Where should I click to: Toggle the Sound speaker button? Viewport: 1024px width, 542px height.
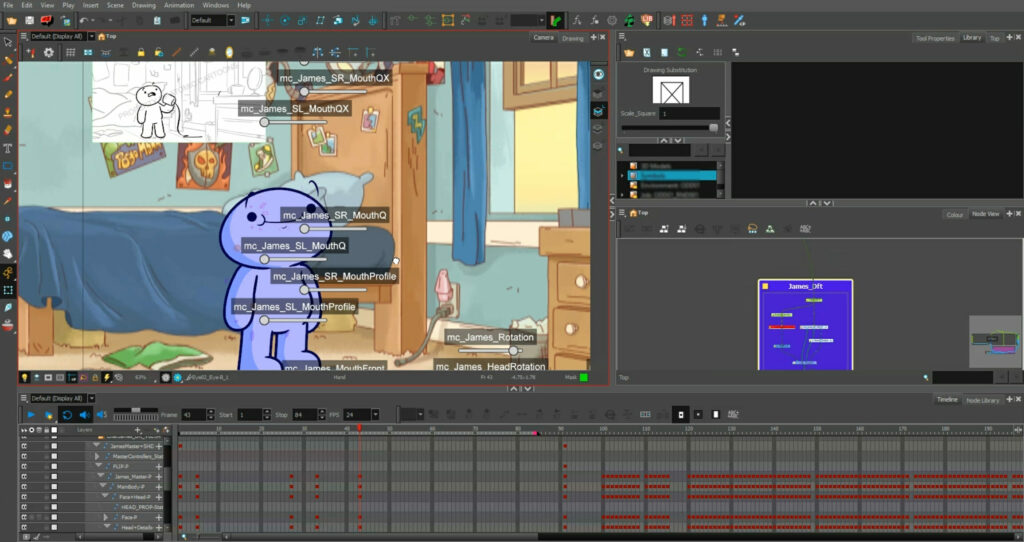[x=84, y=415]
